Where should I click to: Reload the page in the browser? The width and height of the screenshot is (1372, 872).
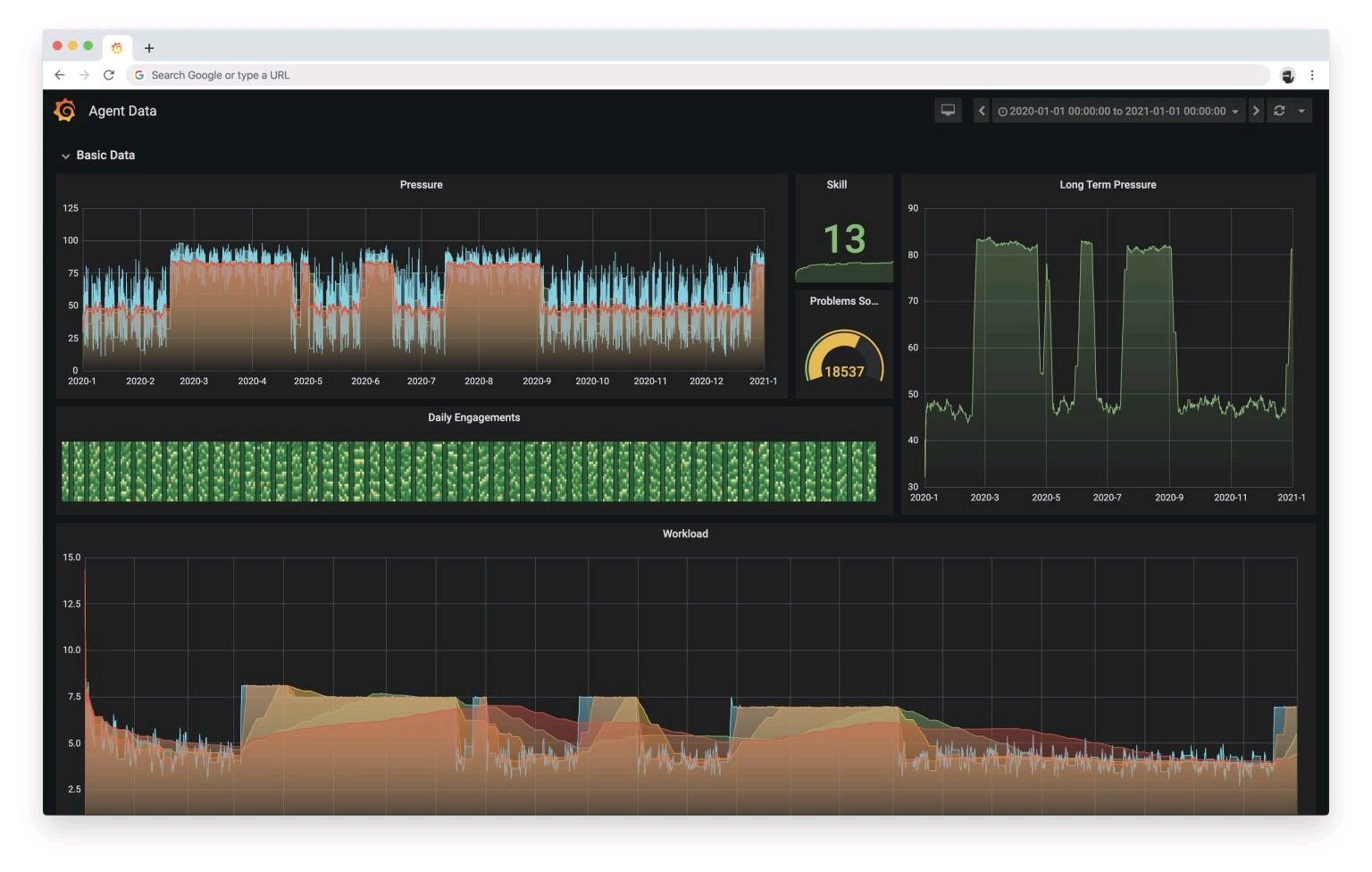[109, 75]
